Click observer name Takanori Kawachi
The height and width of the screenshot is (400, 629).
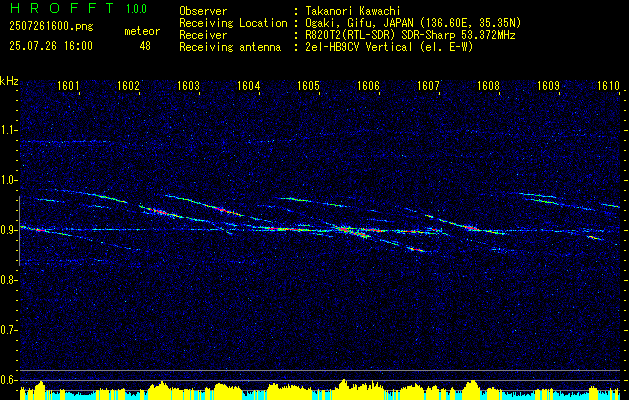click(353, 11)
